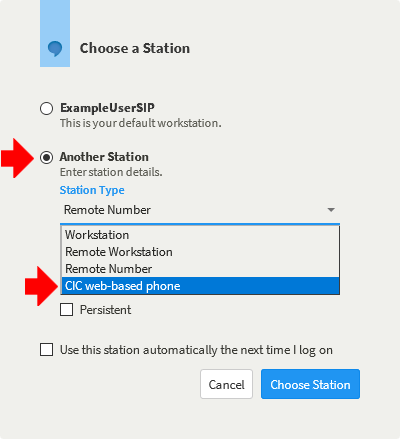The width and height of the screenshot is (400, 439).
Task: Enable the Persistent checkbox
Action: click(x=67, y=309)
